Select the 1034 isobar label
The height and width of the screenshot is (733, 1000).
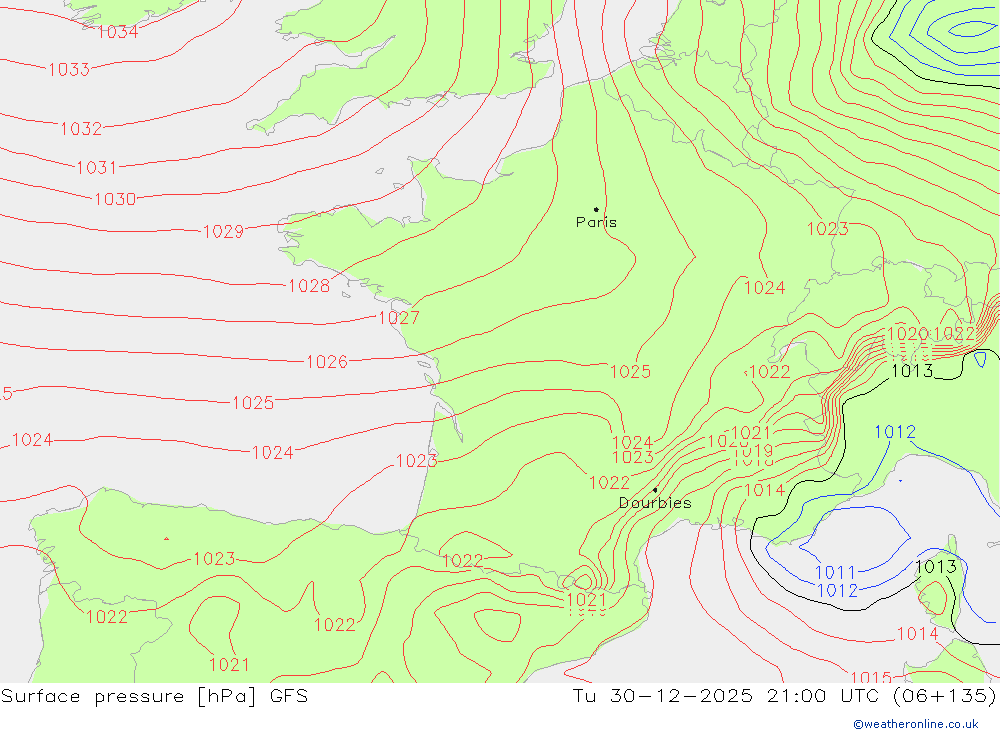tap(117, 32)
